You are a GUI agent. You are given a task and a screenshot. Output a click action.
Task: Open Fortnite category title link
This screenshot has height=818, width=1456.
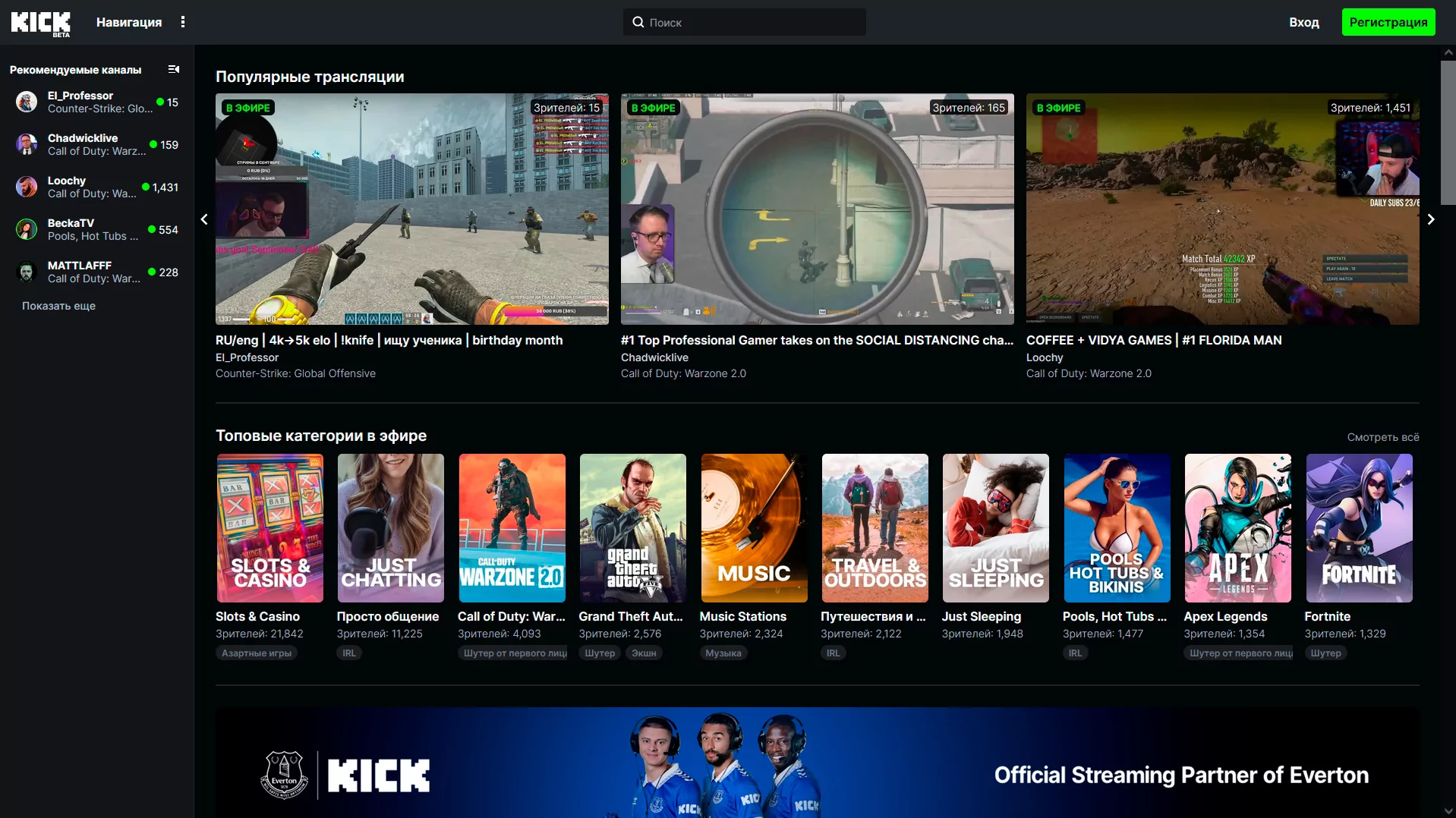click(1328, 616)
